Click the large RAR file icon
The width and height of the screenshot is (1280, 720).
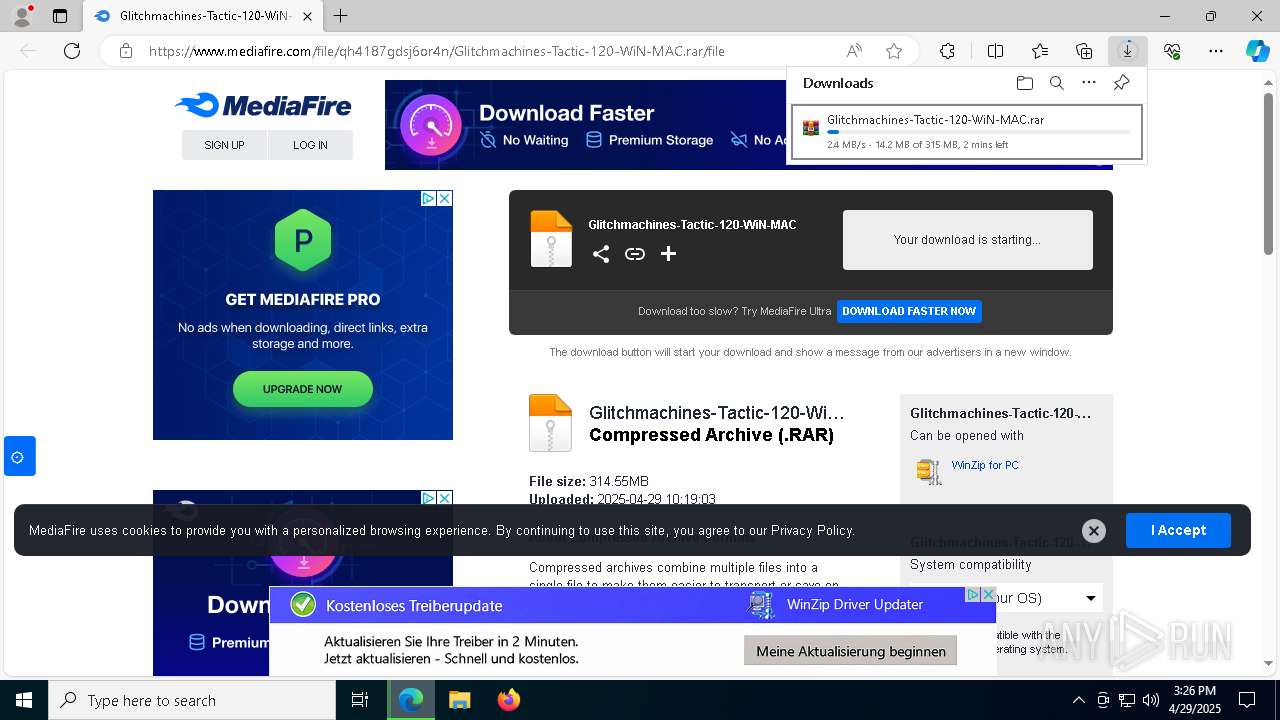[x=550, y=423]
